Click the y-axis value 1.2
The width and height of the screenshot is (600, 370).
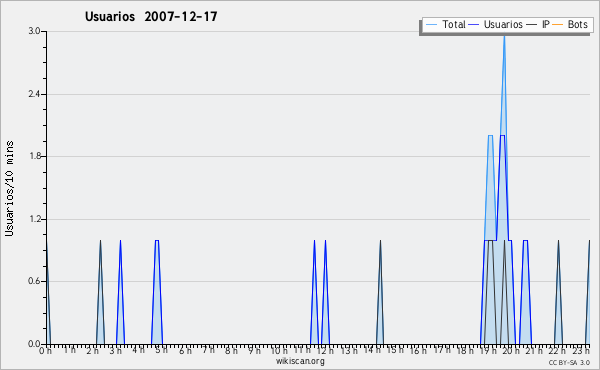click(x=34, y=219)
